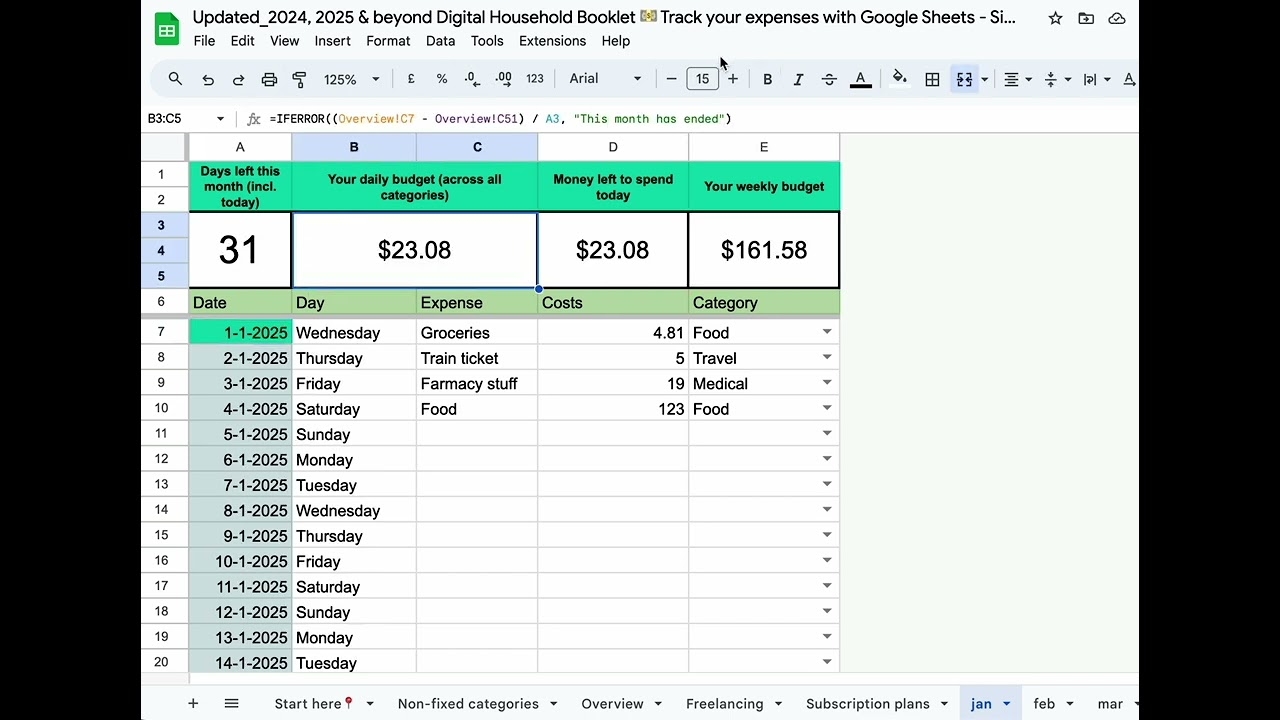Open category dropdown for Farmacy stuff row
The height and width of the screenshot is (720, 1280).
coord(827,383)
